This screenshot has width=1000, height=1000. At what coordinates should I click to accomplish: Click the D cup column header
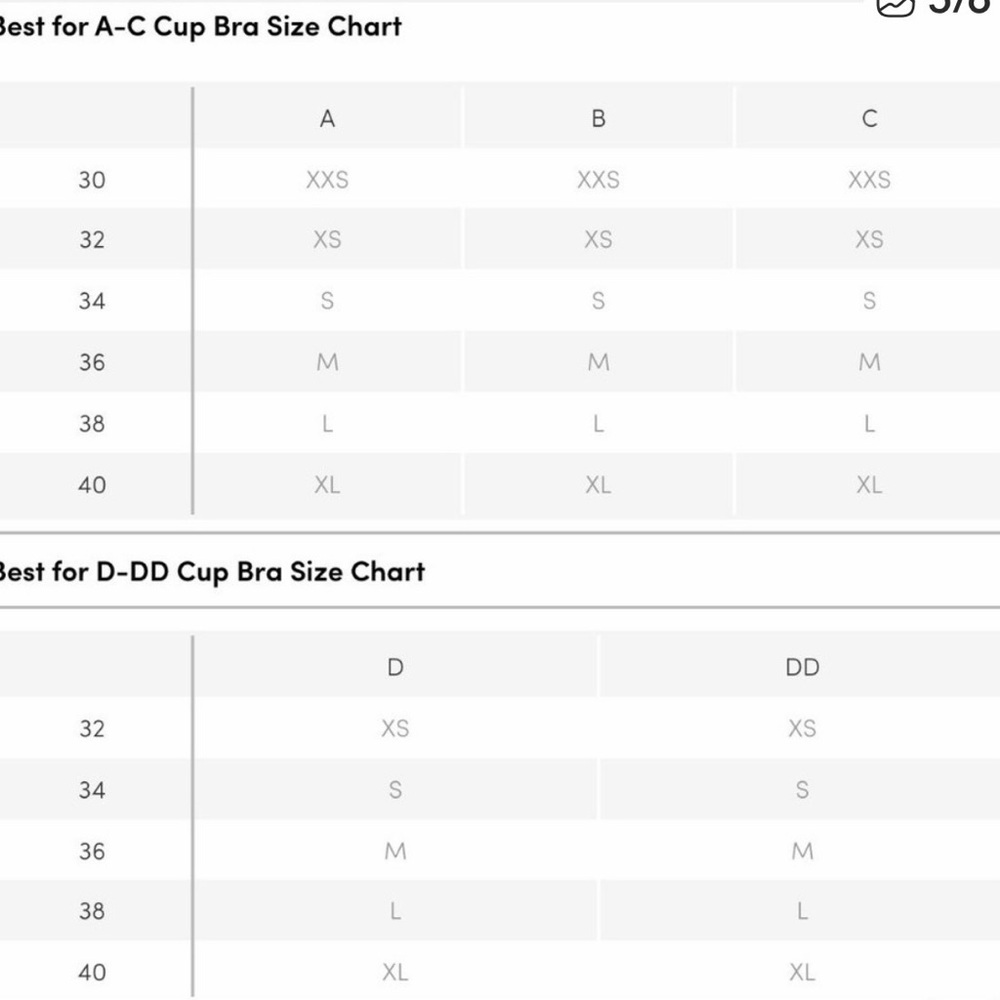tap(395, 667)
